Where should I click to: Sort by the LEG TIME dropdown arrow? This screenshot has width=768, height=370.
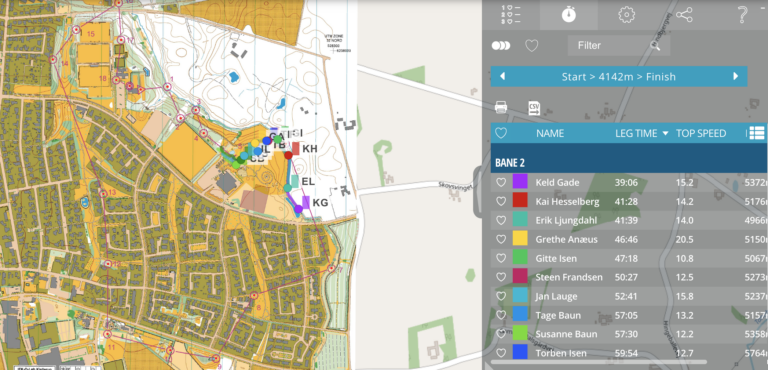click(x=665, y=133)
